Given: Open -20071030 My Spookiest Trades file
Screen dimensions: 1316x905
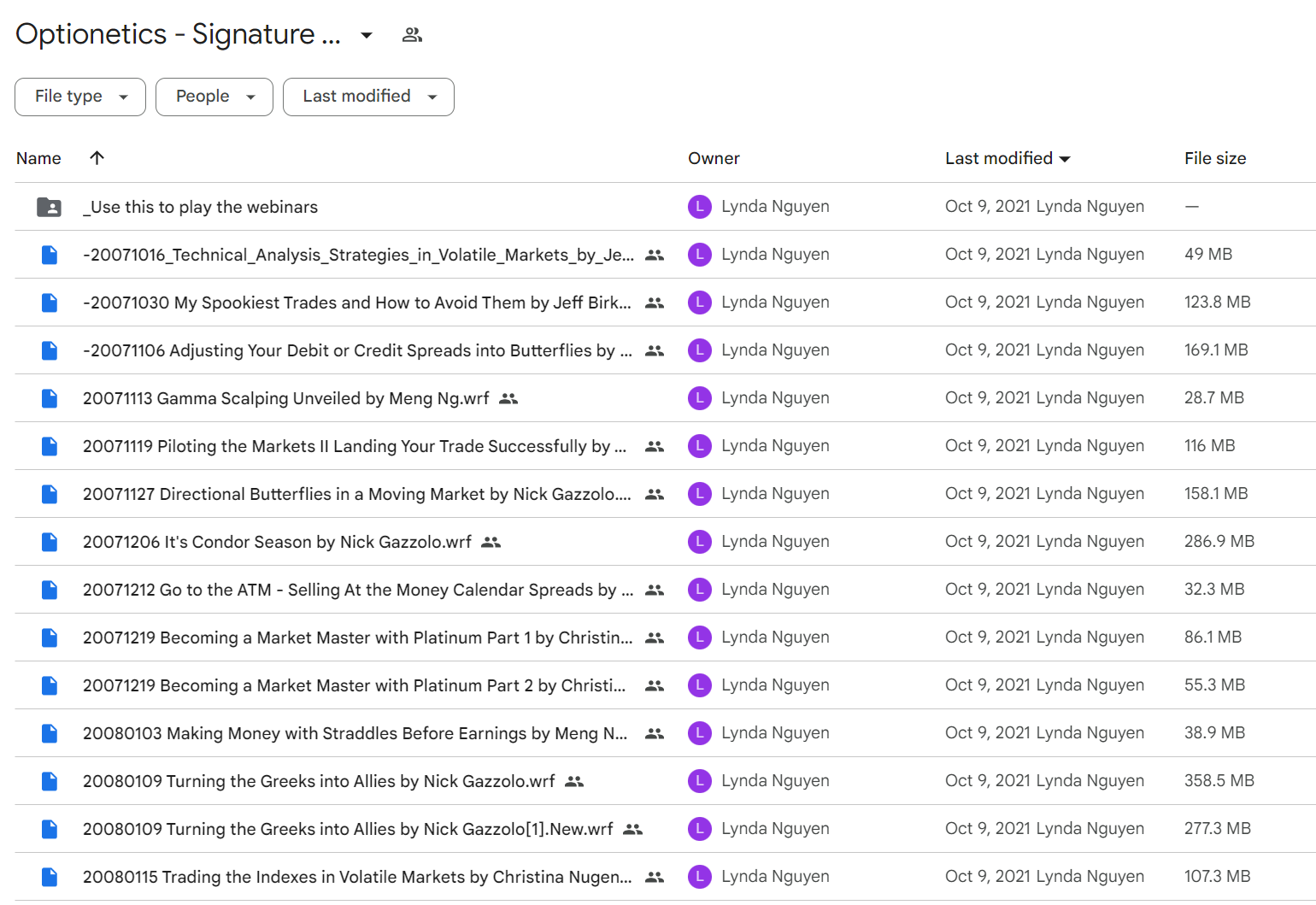Looking at the screenshot, I should pos(357,303).
